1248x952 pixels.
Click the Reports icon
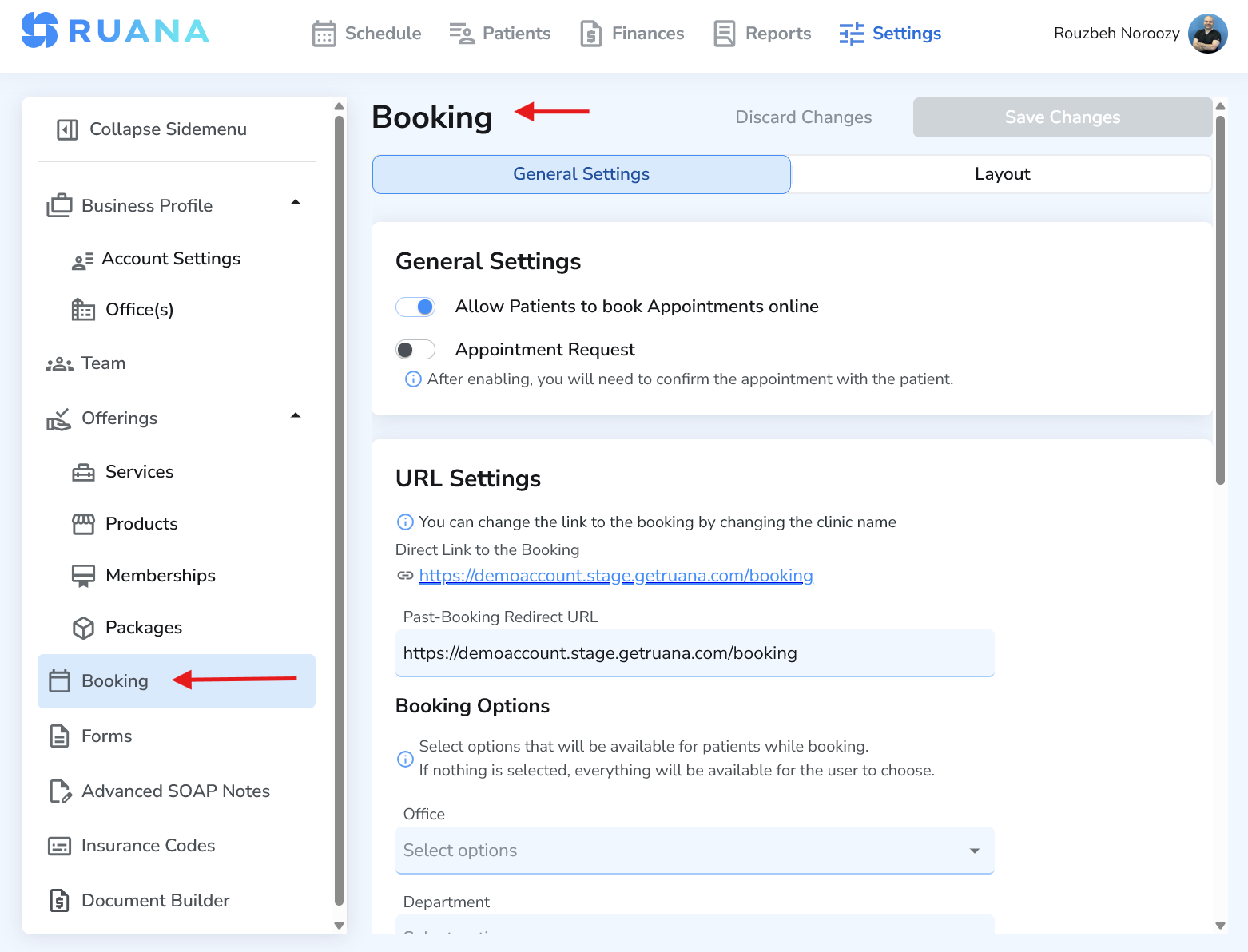click(725, 33)
